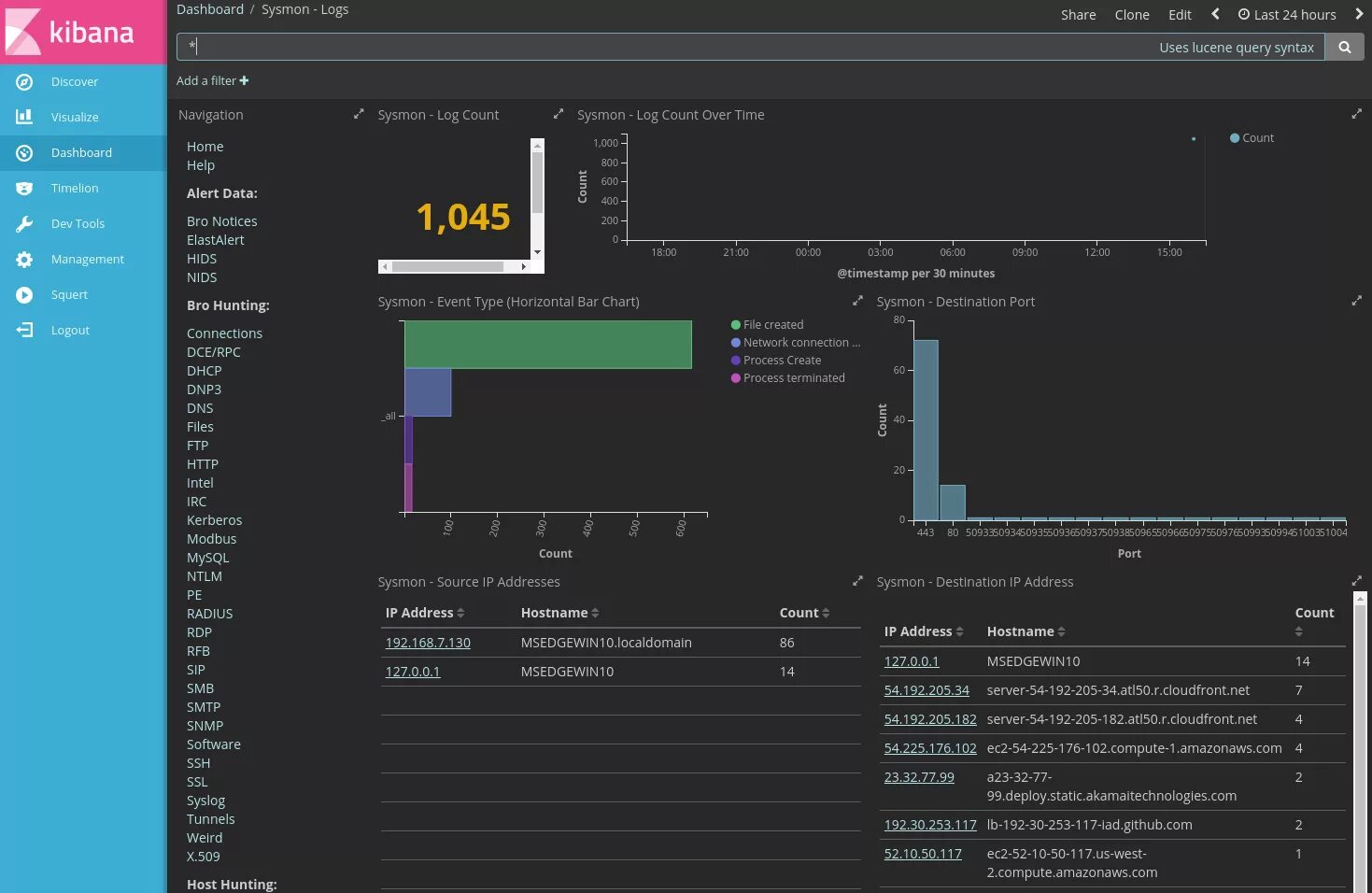The image size is (1372, 893).
Task: Maximize the Source IP Addresses panel
Action: pyautogui.click(x=857, y=581)
